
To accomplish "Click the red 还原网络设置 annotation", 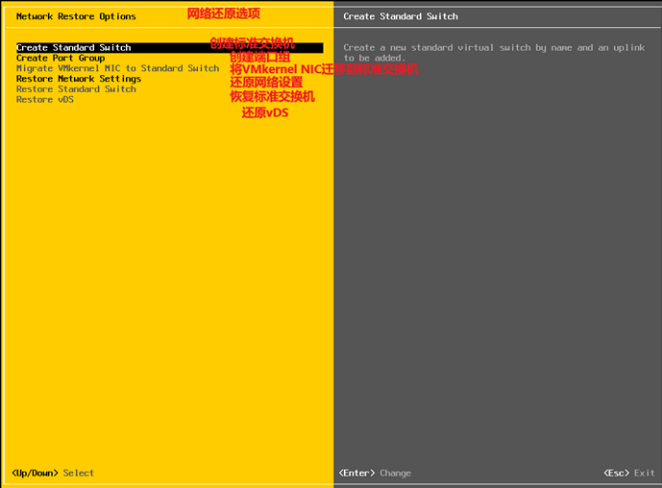I will point(266,83).
